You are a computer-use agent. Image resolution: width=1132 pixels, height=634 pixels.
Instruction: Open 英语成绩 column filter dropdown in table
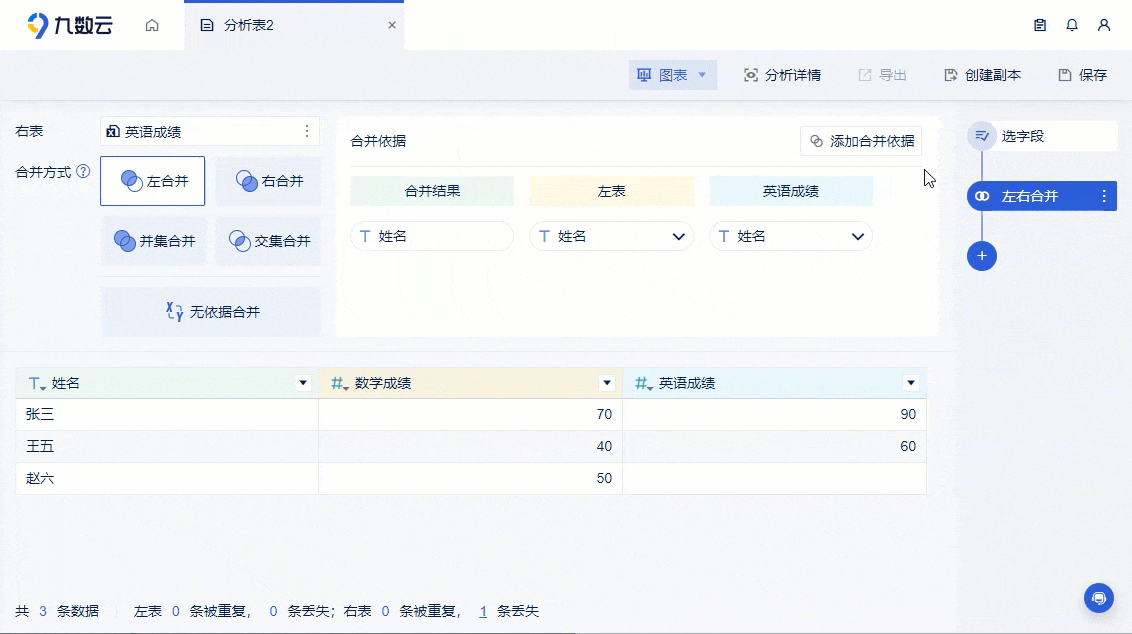pos(911,383)
